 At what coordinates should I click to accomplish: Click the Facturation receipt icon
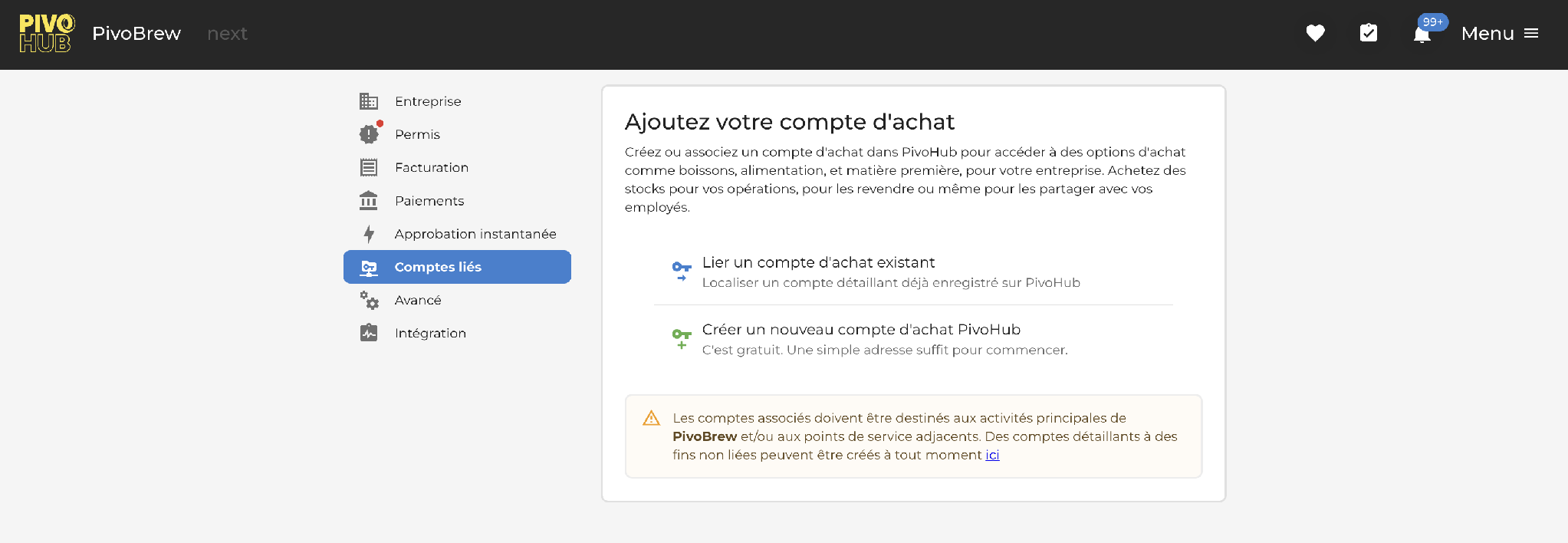coord(369,167)
